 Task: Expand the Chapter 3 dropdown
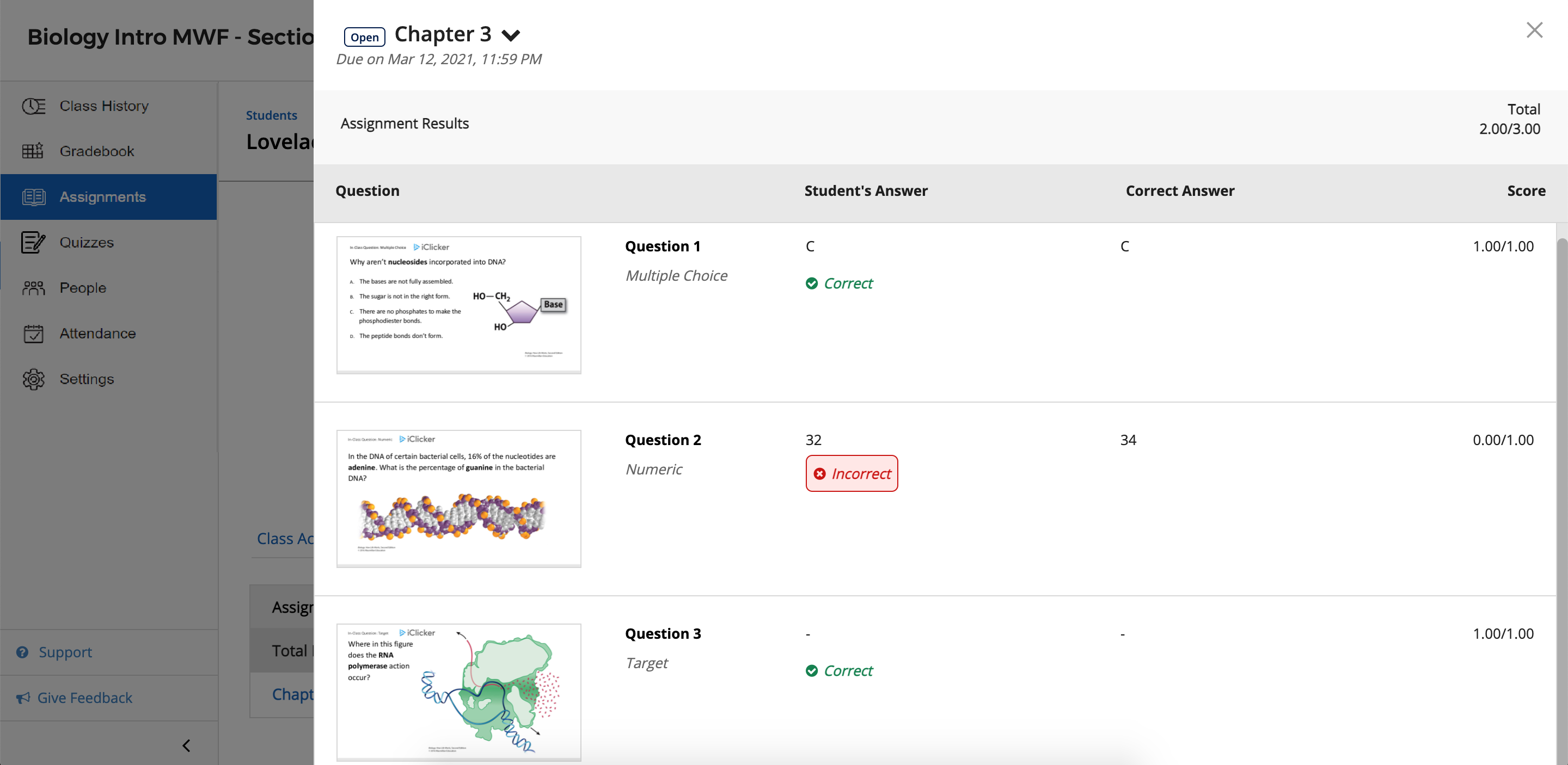511,35
